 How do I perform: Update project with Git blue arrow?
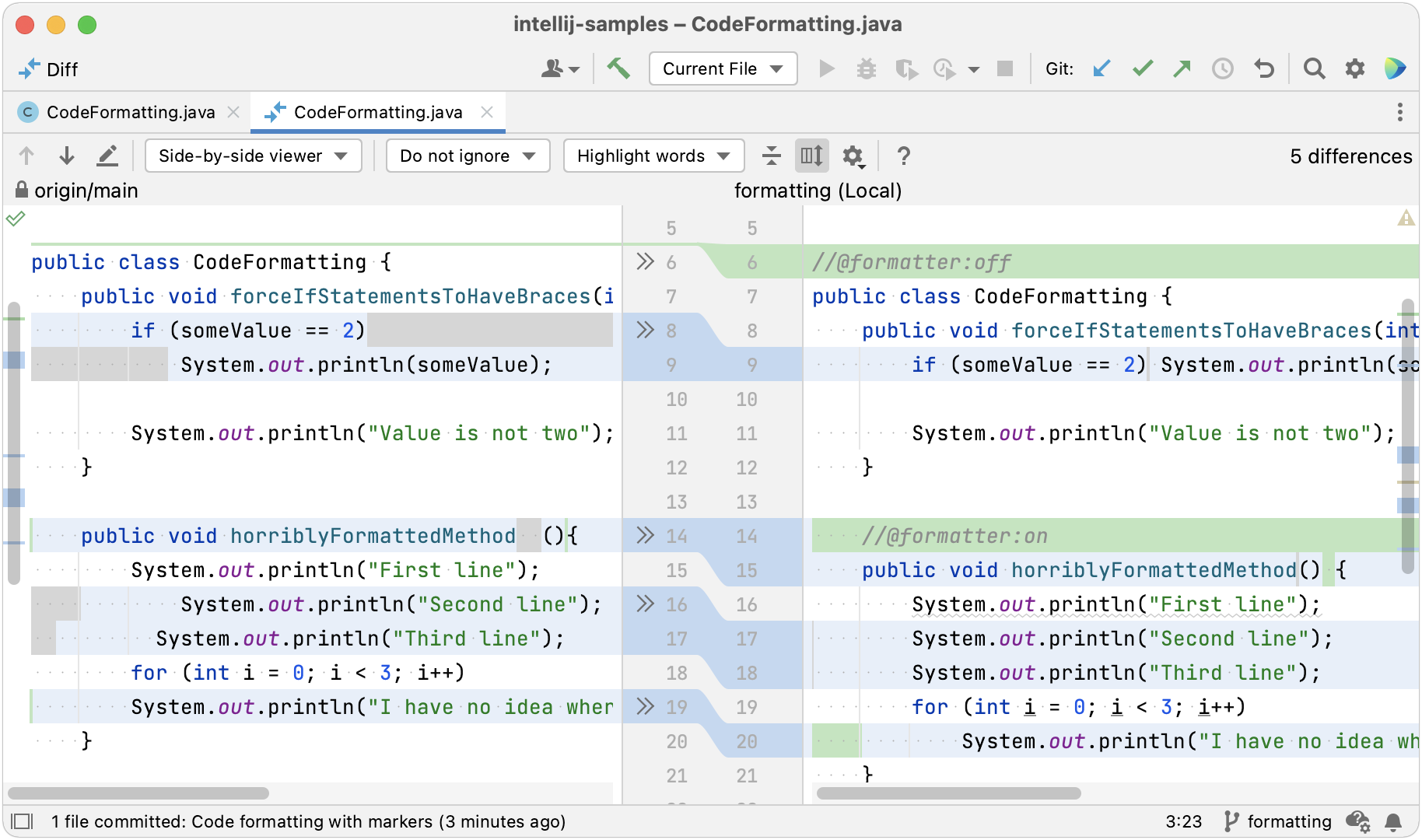pyautogui.click(x=1102, y=69)
